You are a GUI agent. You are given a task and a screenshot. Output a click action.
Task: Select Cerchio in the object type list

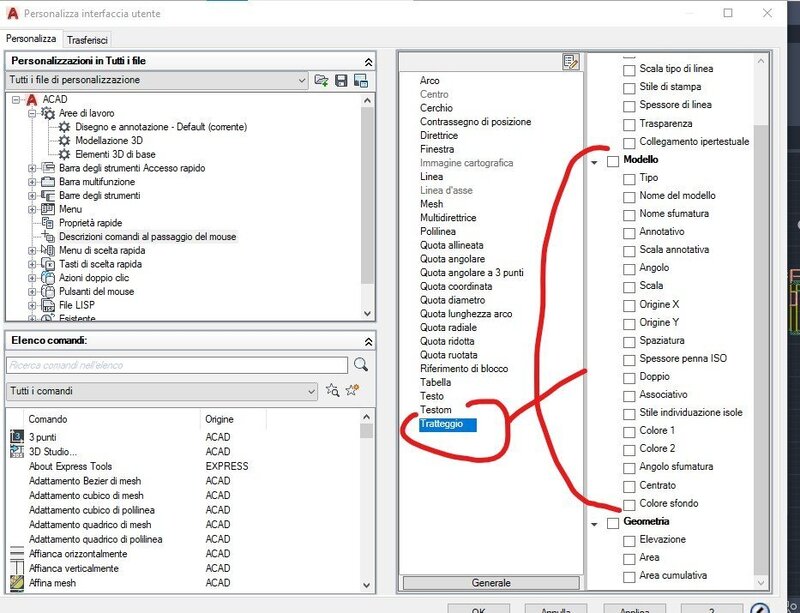436,108
